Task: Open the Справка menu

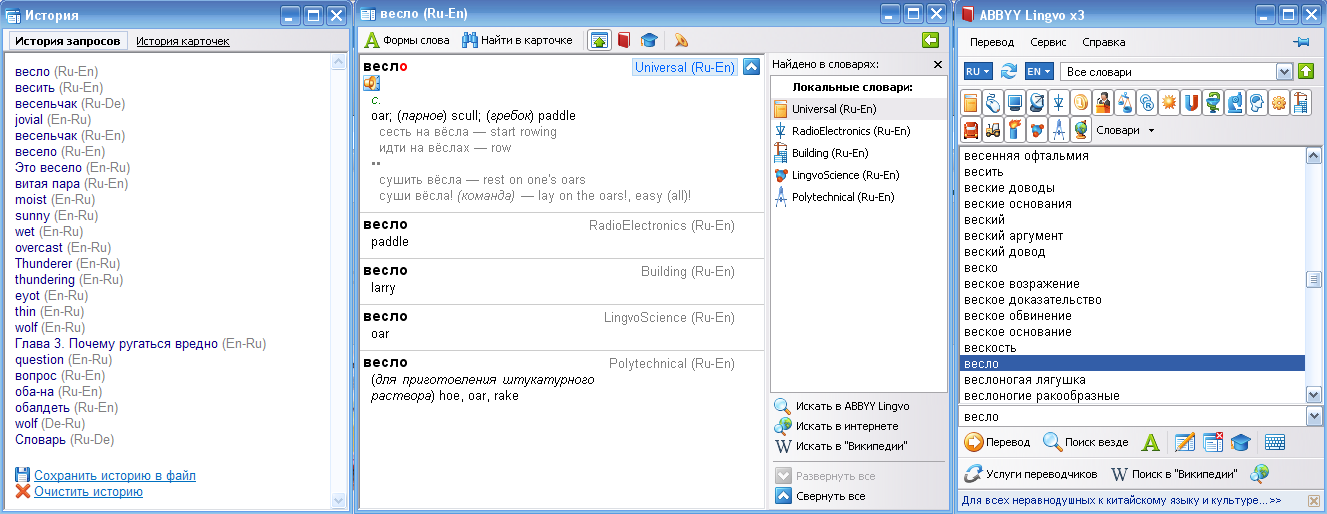Action: click(x=1103, y=42)
